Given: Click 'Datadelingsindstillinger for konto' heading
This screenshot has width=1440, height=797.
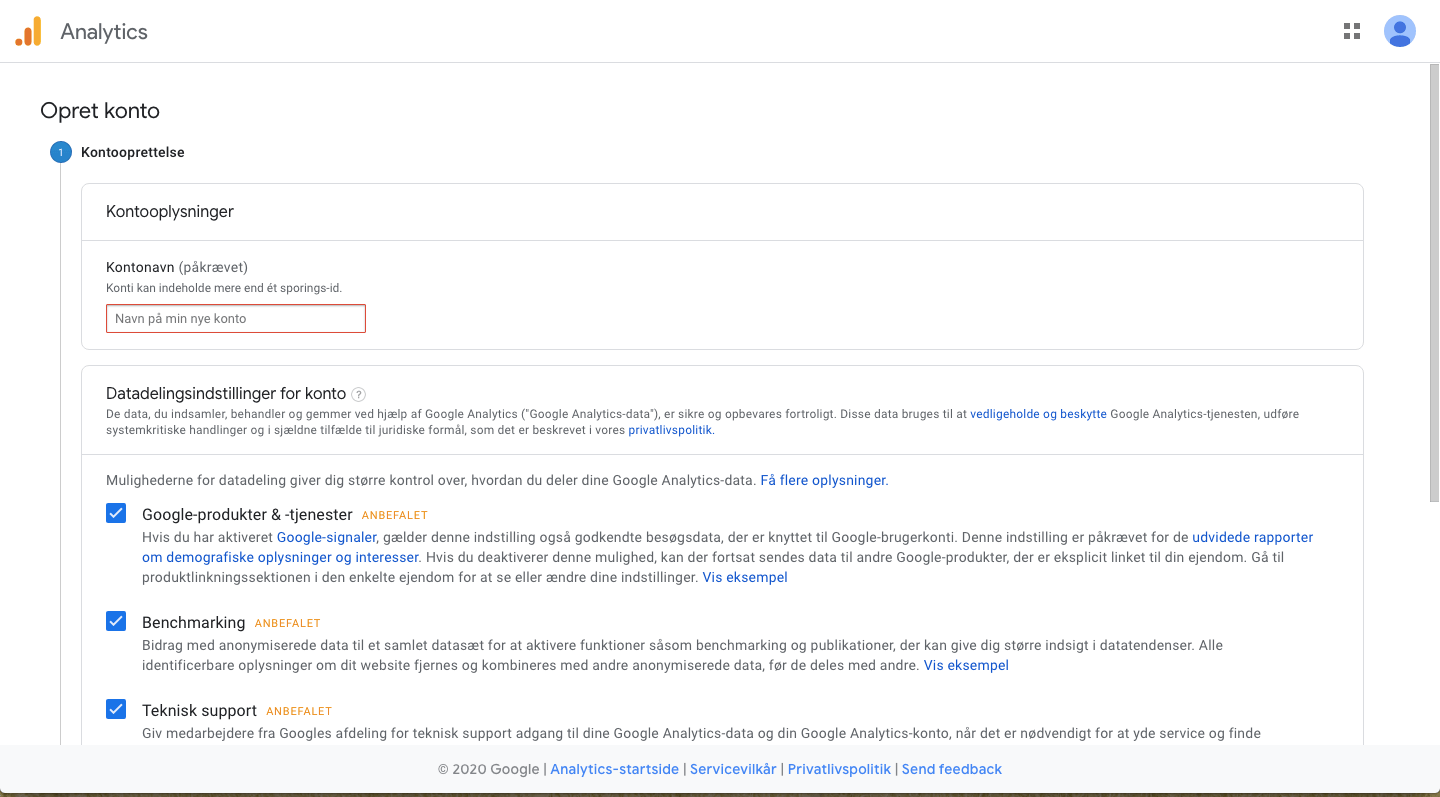Looking at the screenshot, I should click(226, 394).
